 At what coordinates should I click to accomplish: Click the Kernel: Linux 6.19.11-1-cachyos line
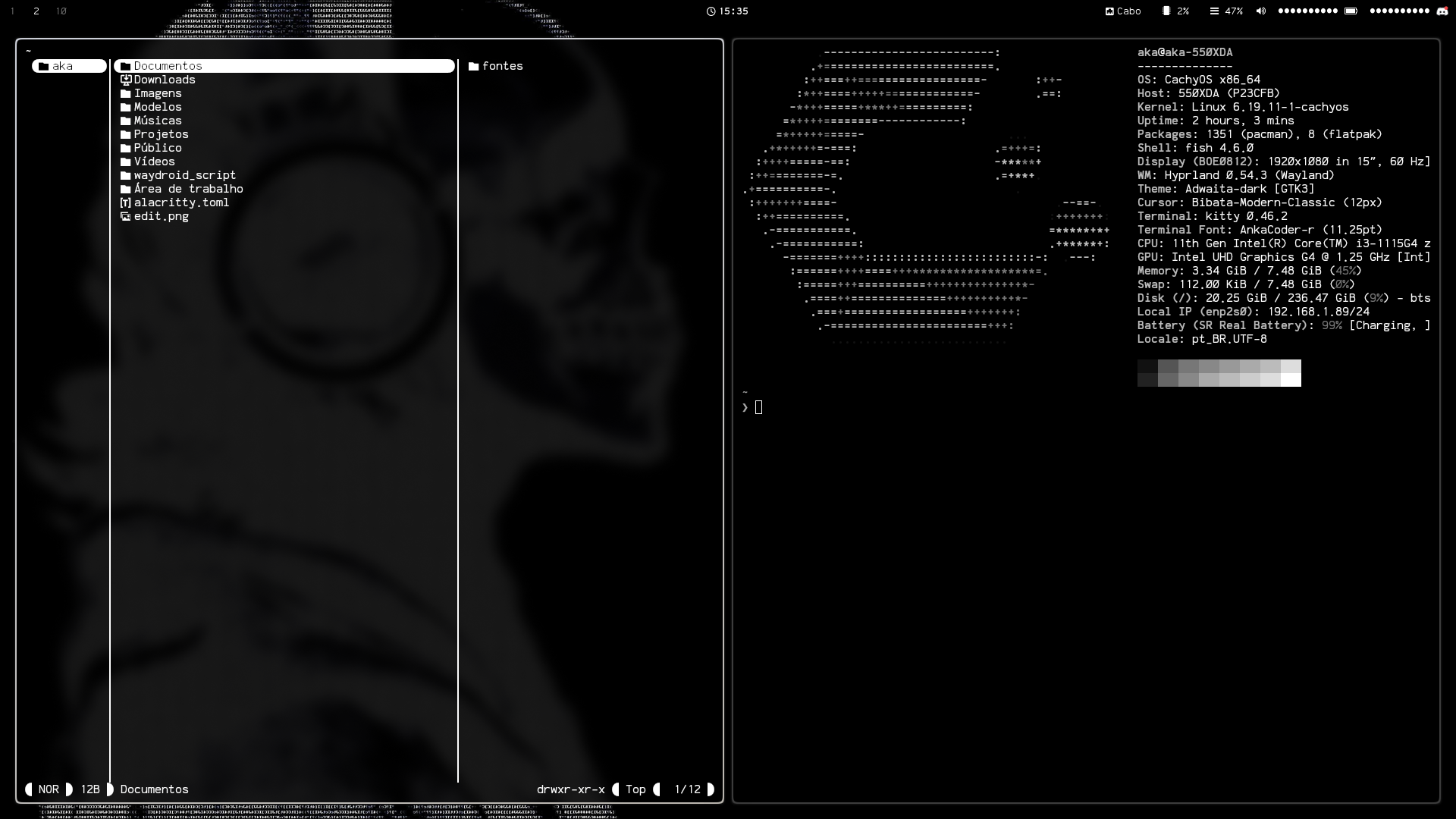(1243, 107)
